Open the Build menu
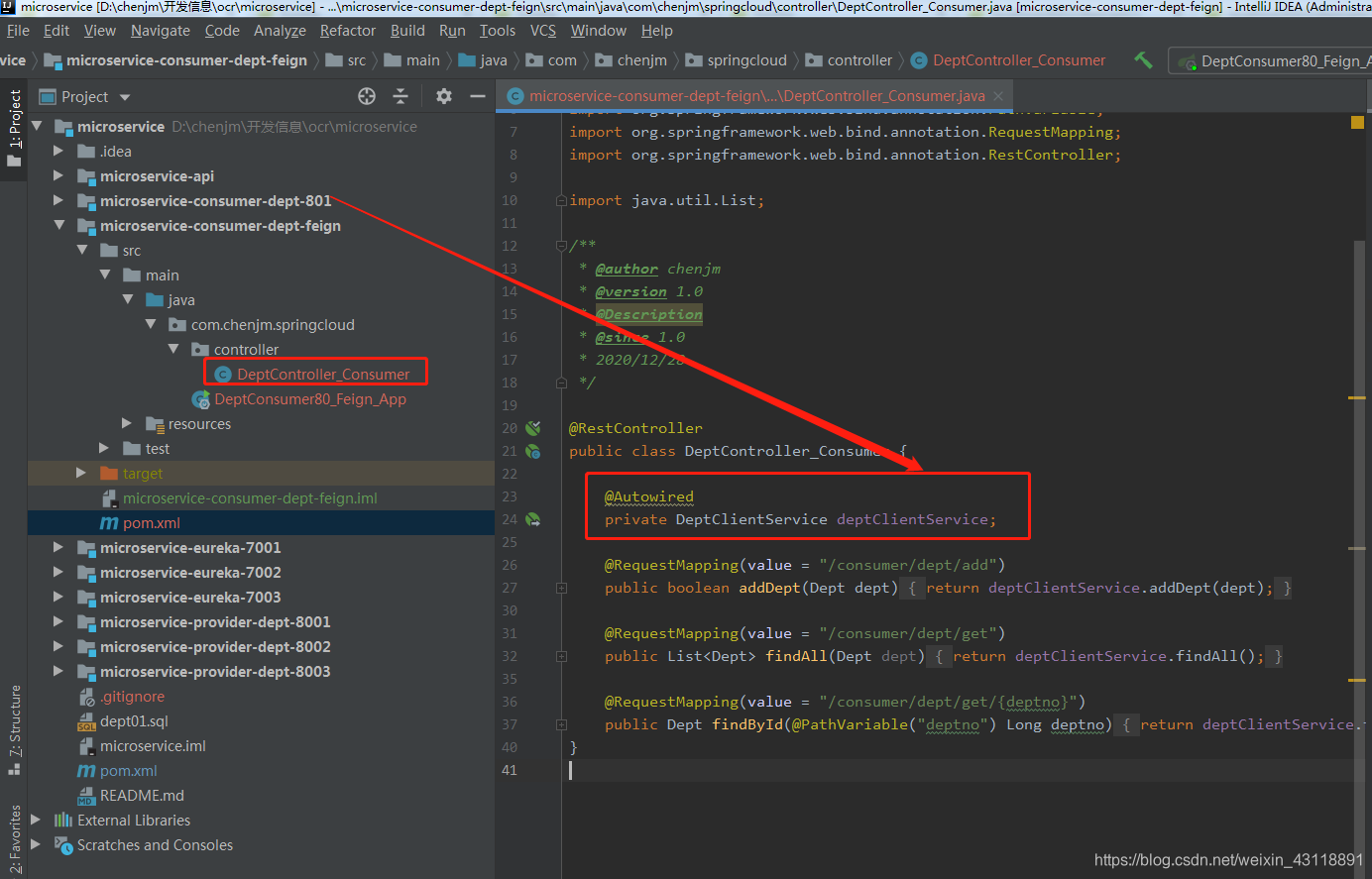The image size is (1372, 879). tap(407, 31)
